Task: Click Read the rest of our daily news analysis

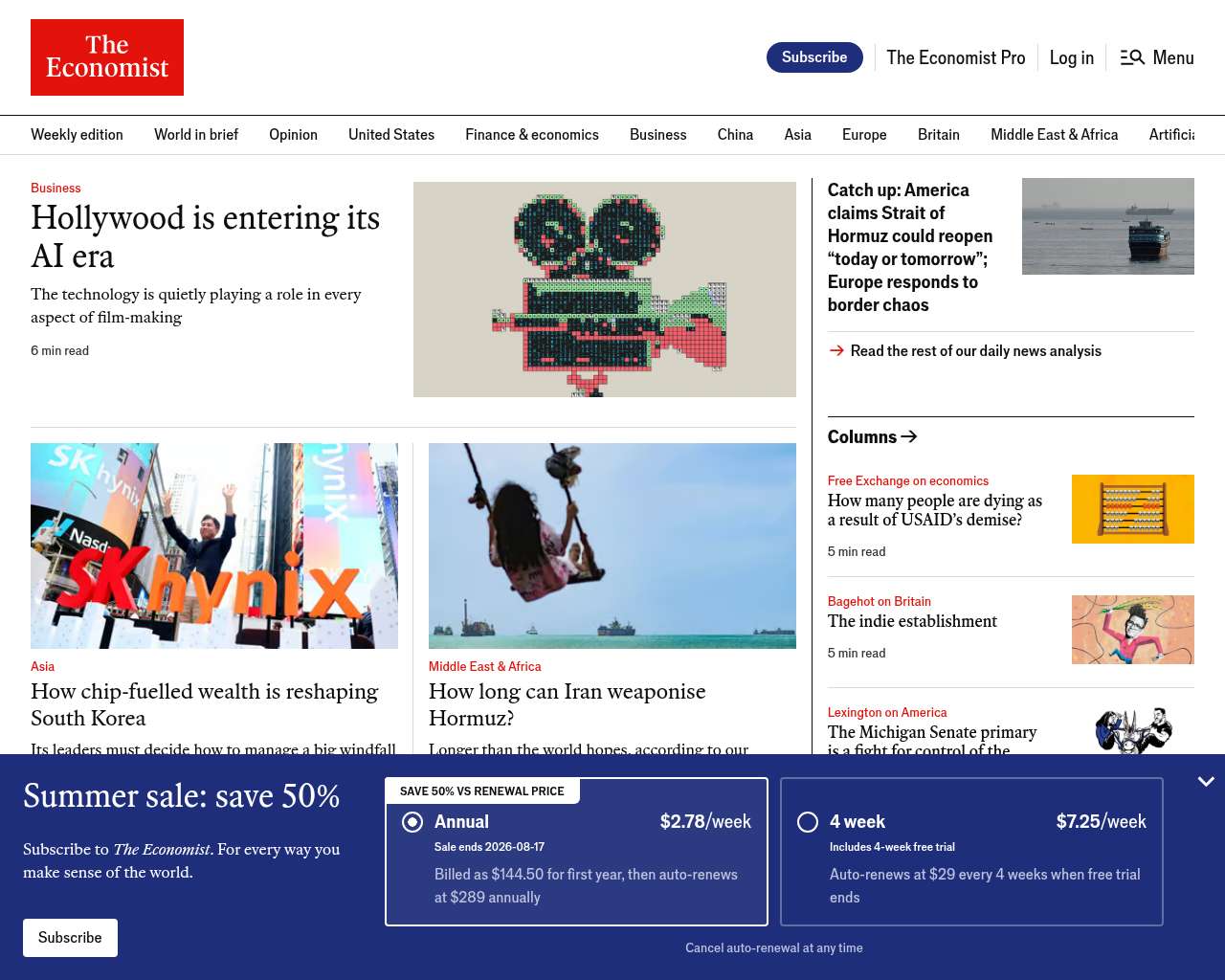Action: tap(976, 351)
